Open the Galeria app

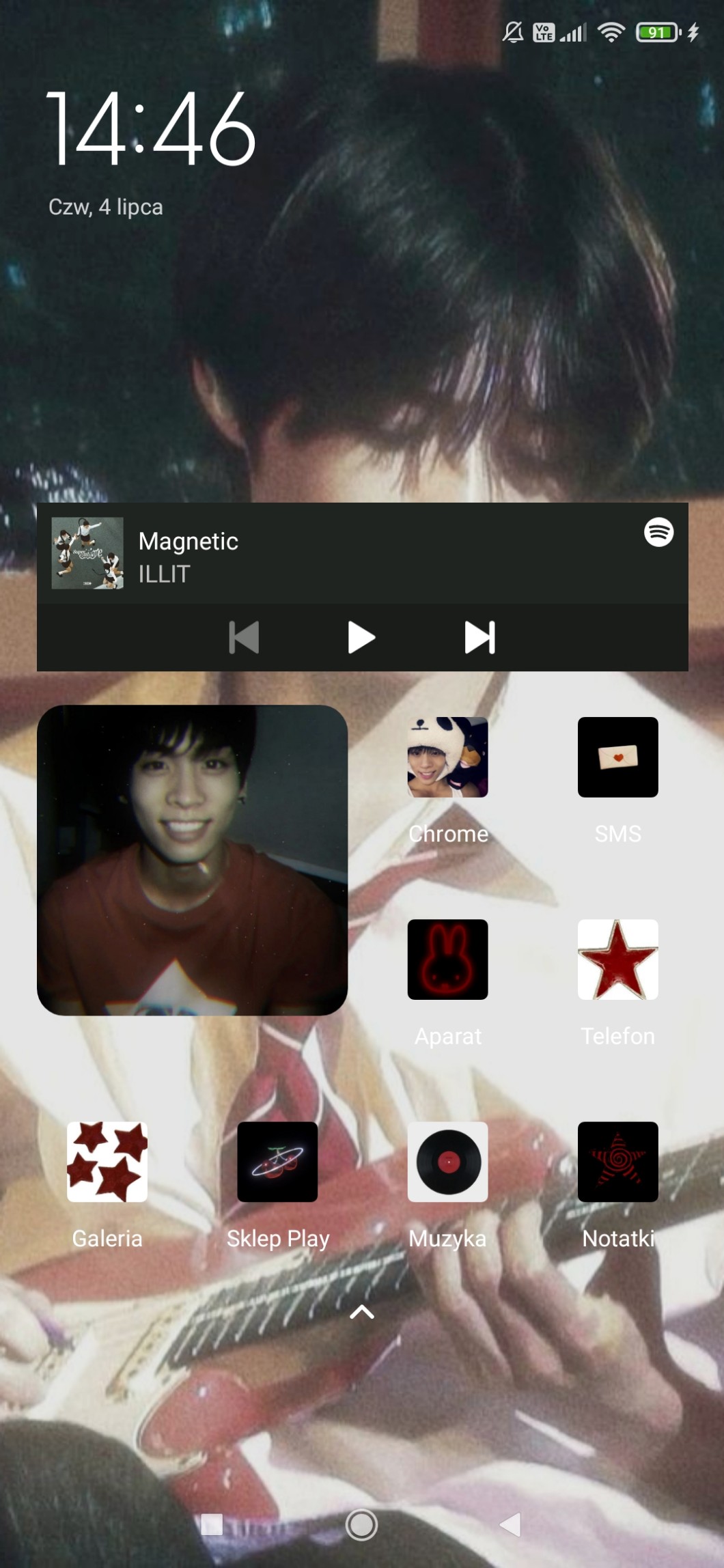coord(107,1161)
